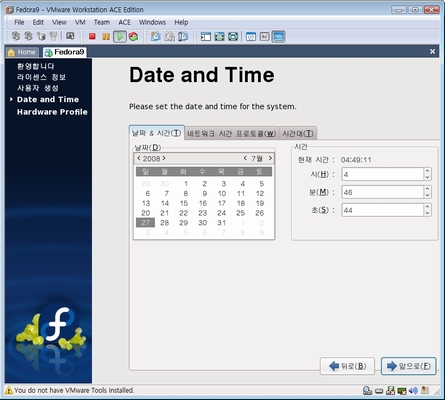This screenshot has height=400, width=445.
Task: Click into the minutes input field
Action: click(x=382, y=192)
